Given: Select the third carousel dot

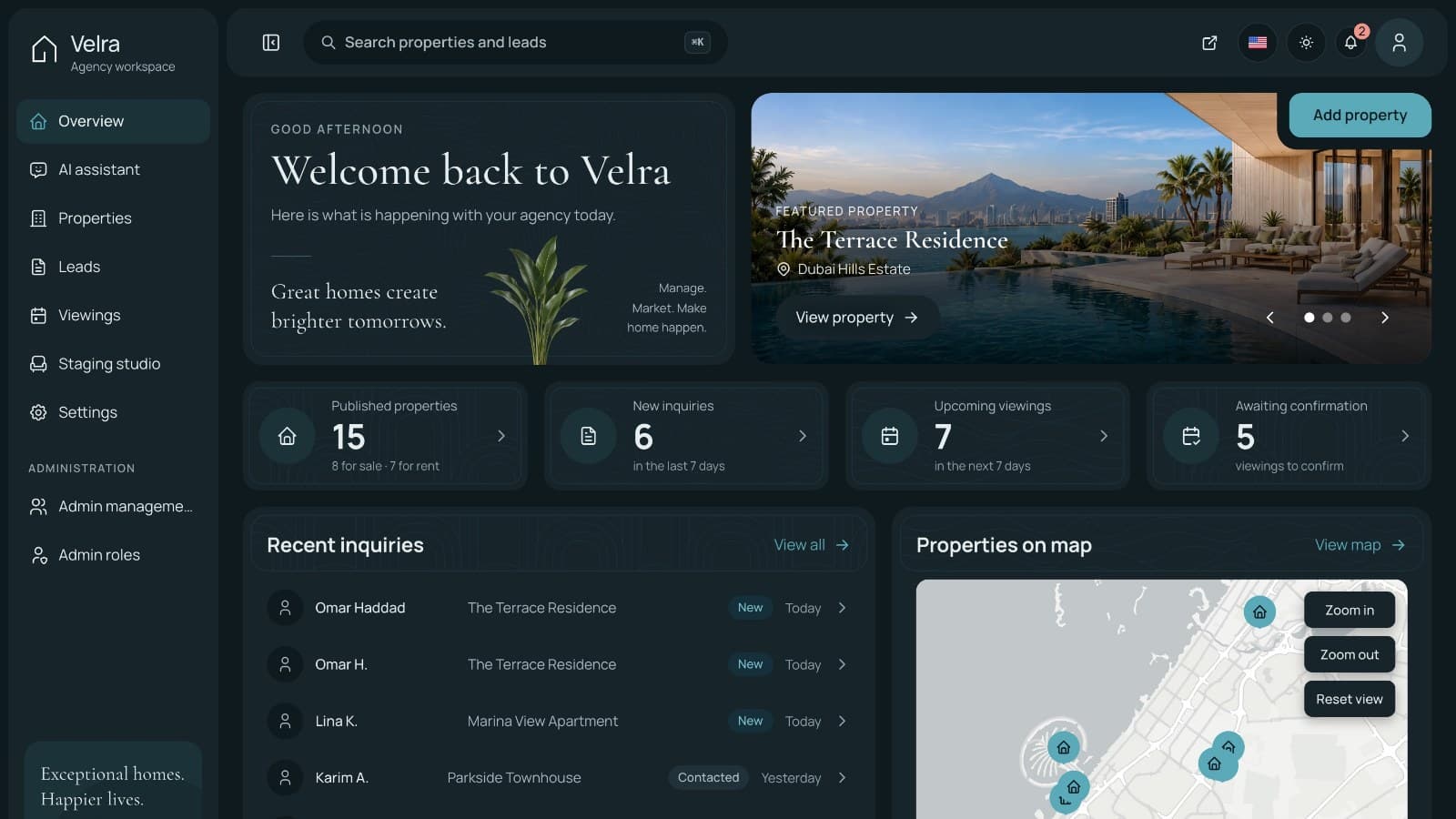Looking at the screenshot, I should tap(1346, 318).
